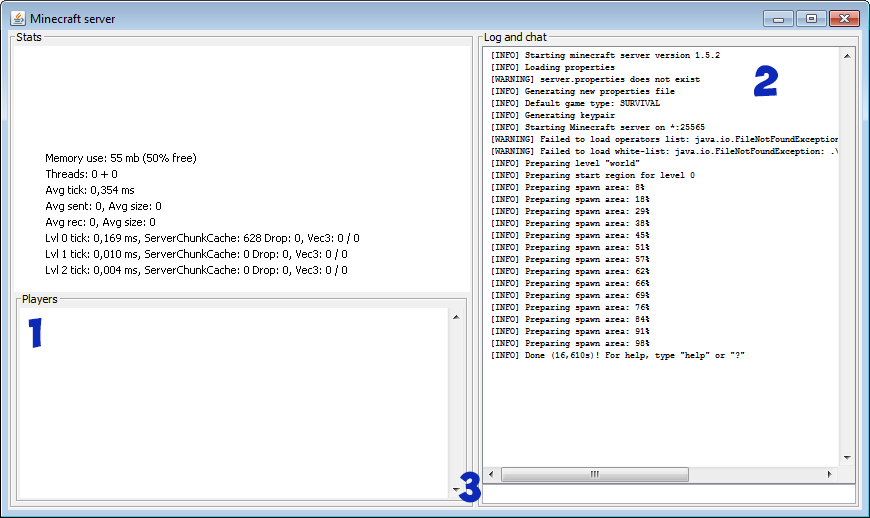Image resolution: width=870 pixels, height=518 pixels.
Task: Click log line 'Generating keypair'
Action: 553,115
